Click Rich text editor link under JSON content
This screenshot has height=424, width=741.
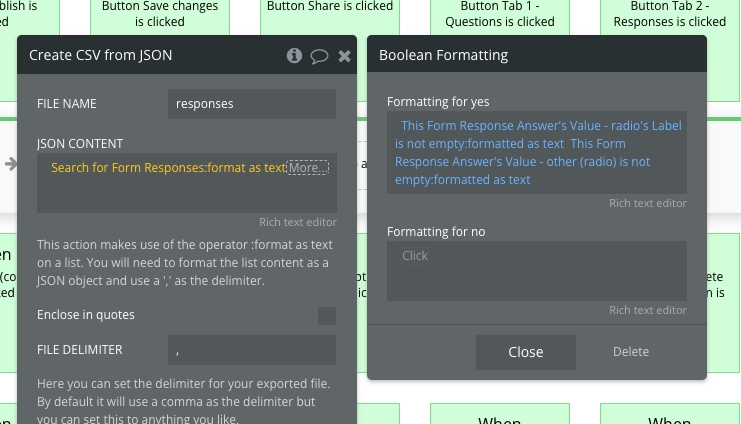coord(297,222)
